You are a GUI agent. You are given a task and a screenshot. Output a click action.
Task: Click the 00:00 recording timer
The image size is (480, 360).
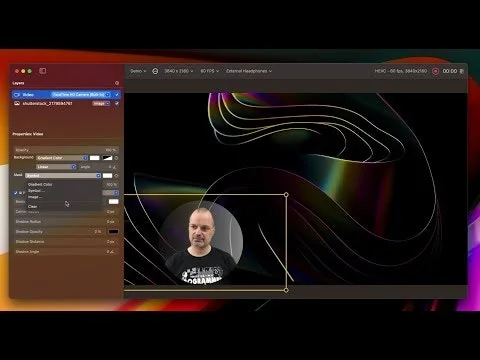[450, 71]
